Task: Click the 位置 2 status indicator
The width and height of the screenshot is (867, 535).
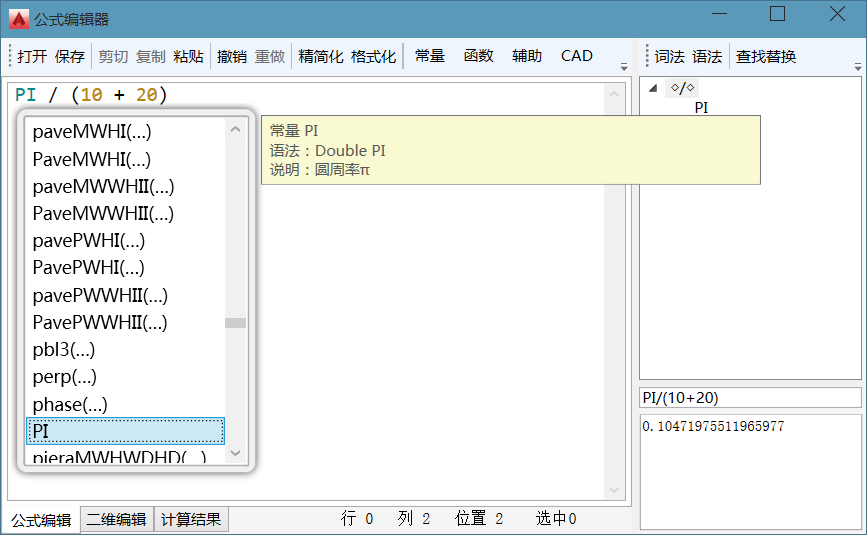Action: coord(479,518)
